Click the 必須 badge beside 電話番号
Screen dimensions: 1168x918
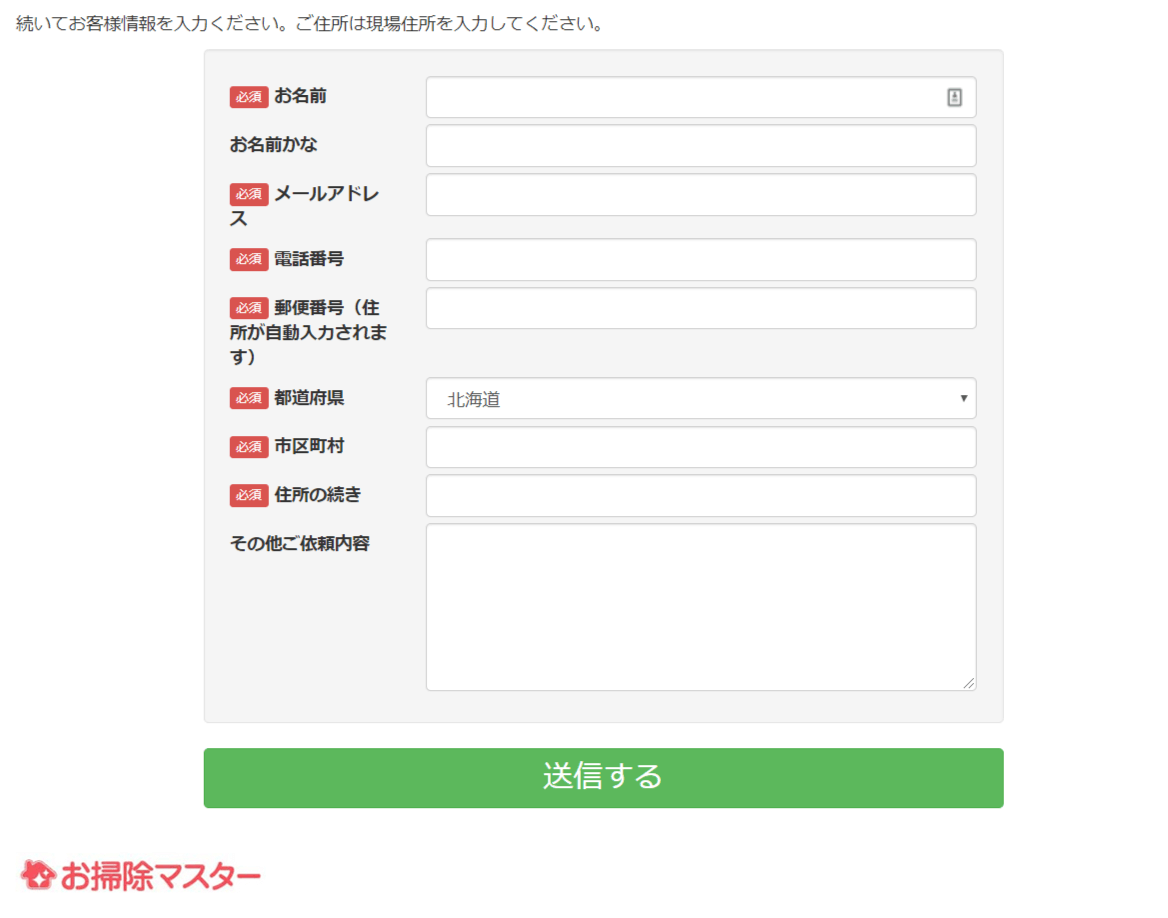[249, 259]
